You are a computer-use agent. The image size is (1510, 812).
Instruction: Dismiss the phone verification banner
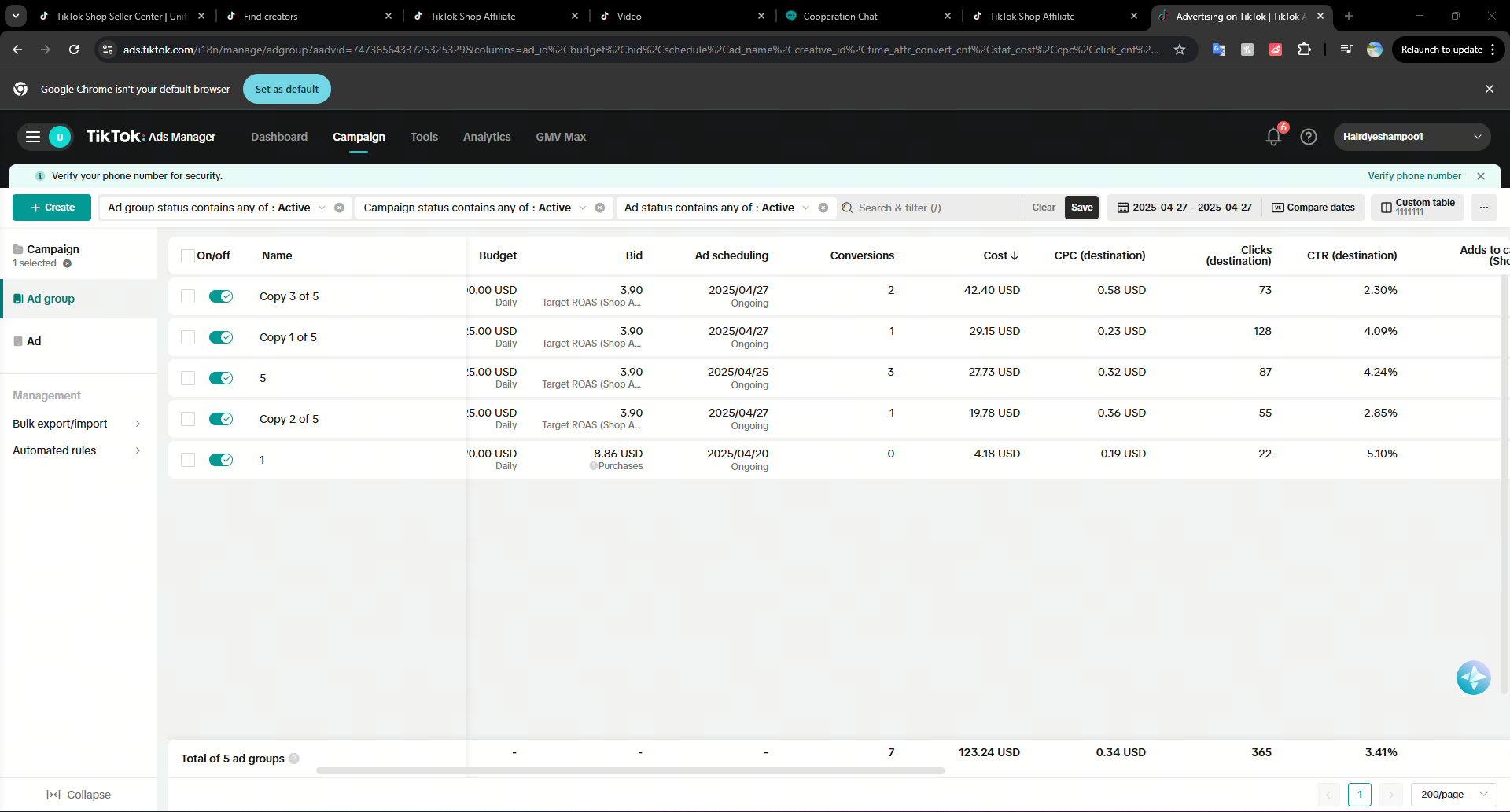[x=1480, y=176]
